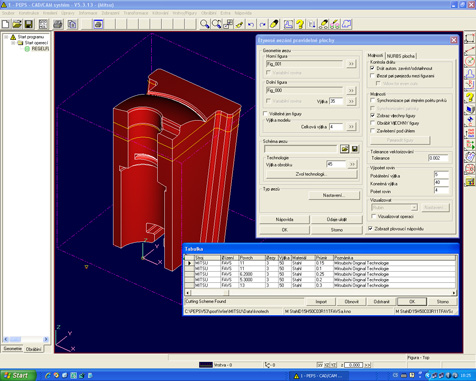Click the blue-highlighted window toolbar icon
Image resolution: width=476 pixels, height=381 pixels.
pos(98,24)
